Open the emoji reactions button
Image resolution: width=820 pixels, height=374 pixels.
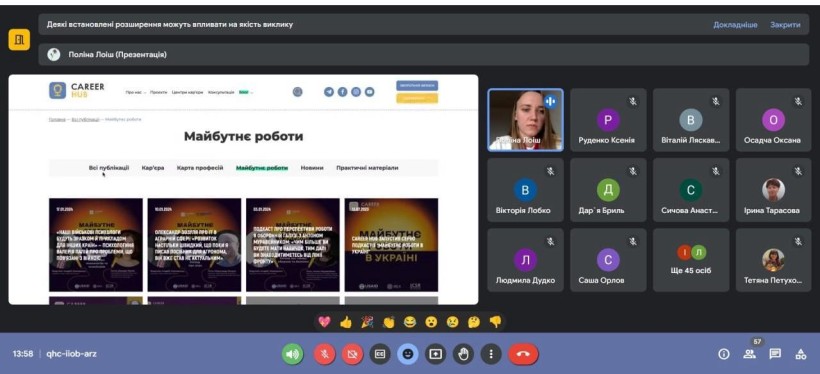click(408, 354)
